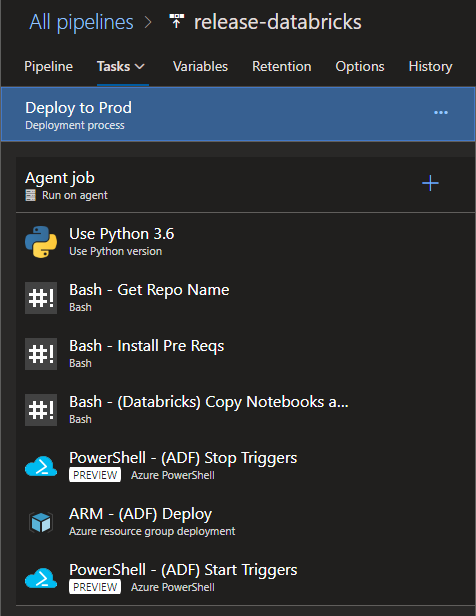
Task: Click the Bash icon for Copy Notebooks task
Action: [41, 410]
